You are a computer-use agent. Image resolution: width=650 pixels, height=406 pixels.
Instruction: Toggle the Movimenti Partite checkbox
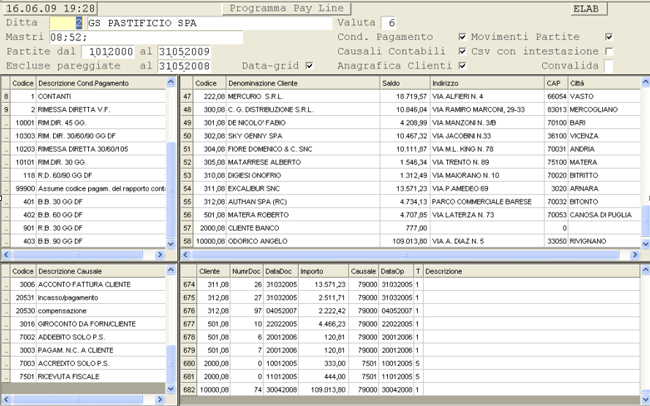pos(609,37)
